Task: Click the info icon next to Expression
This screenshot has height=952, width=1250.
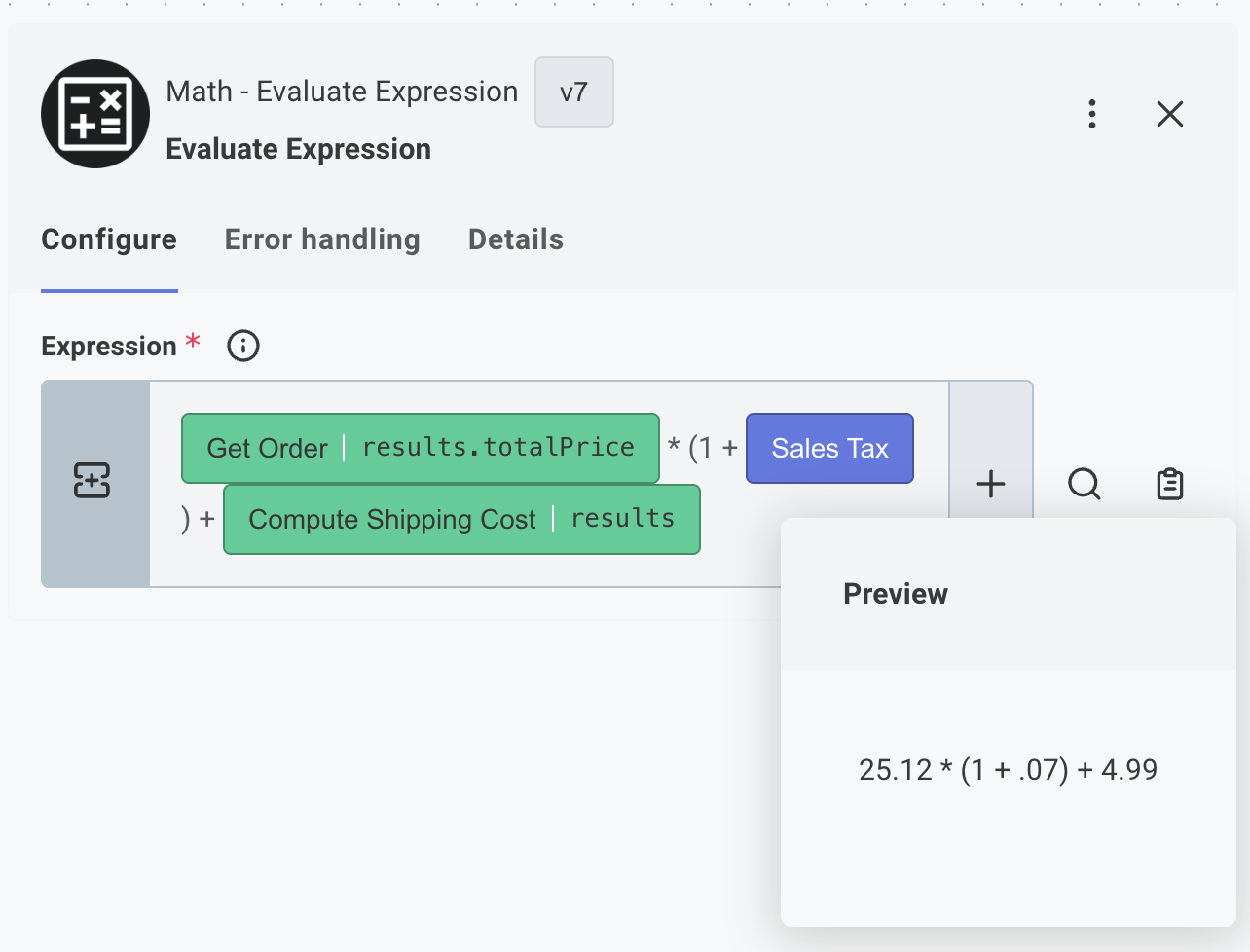Action: [242, 346]
